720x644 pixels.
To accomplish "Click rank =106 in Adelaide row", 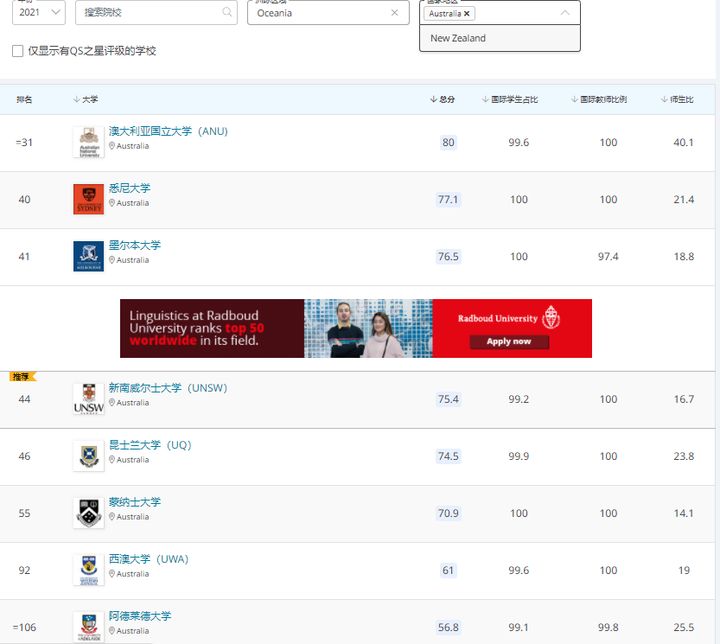I will click(x=24, y=627).
